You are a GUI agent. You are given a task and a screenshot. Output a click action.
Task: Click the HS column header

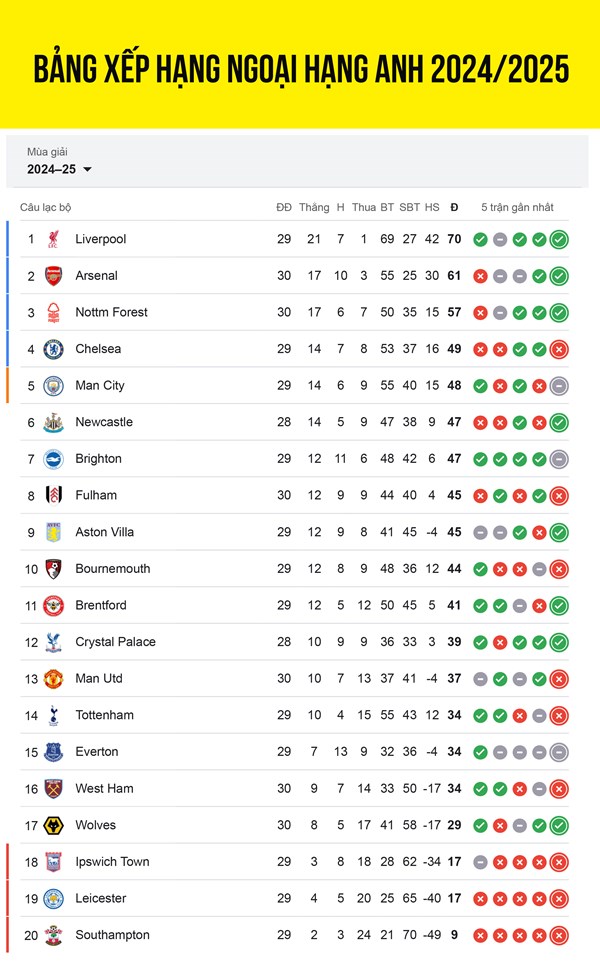tap(432, 207)
